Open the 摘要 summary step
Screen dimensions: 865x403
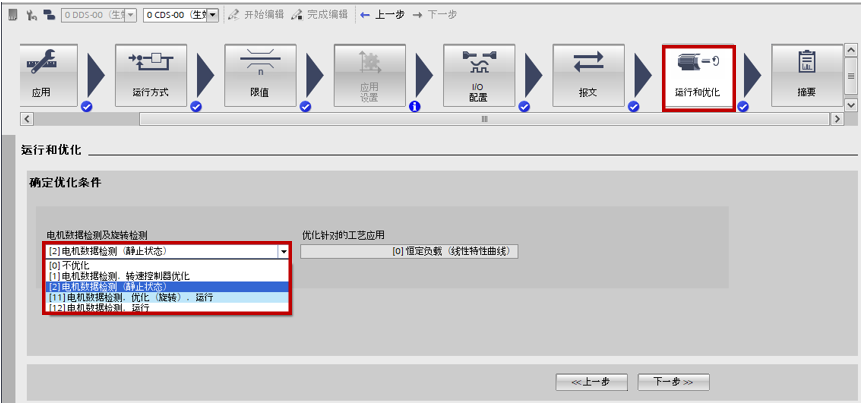[x=805, y=75]
